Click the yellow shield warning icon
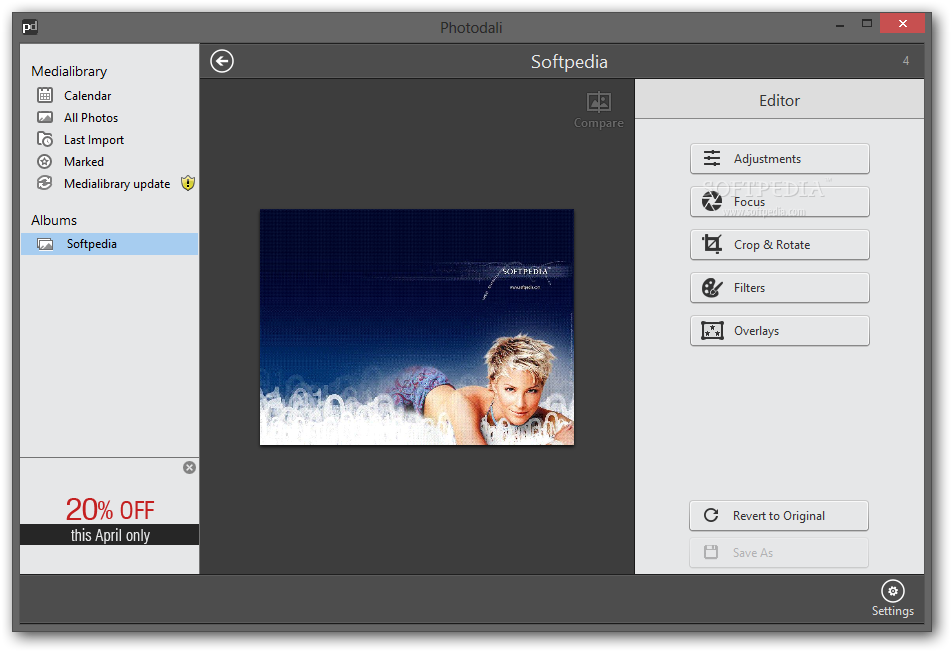952x652 pixels. point(188,183)
